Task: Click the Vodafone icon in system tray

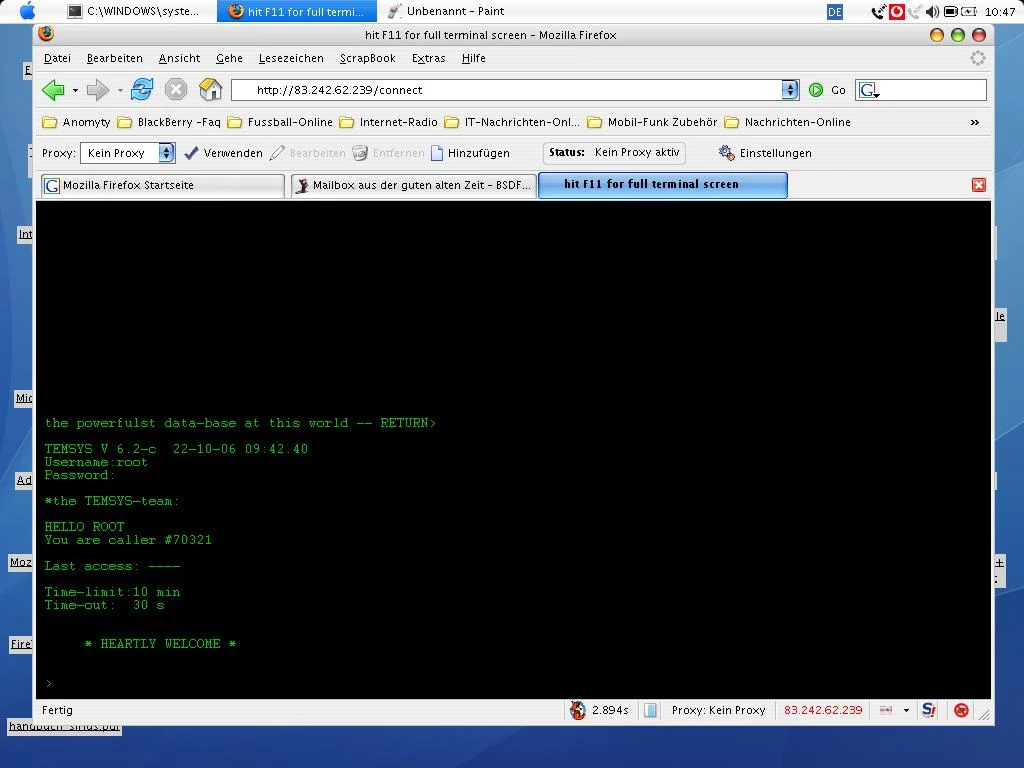Action: tap(897, 11)
